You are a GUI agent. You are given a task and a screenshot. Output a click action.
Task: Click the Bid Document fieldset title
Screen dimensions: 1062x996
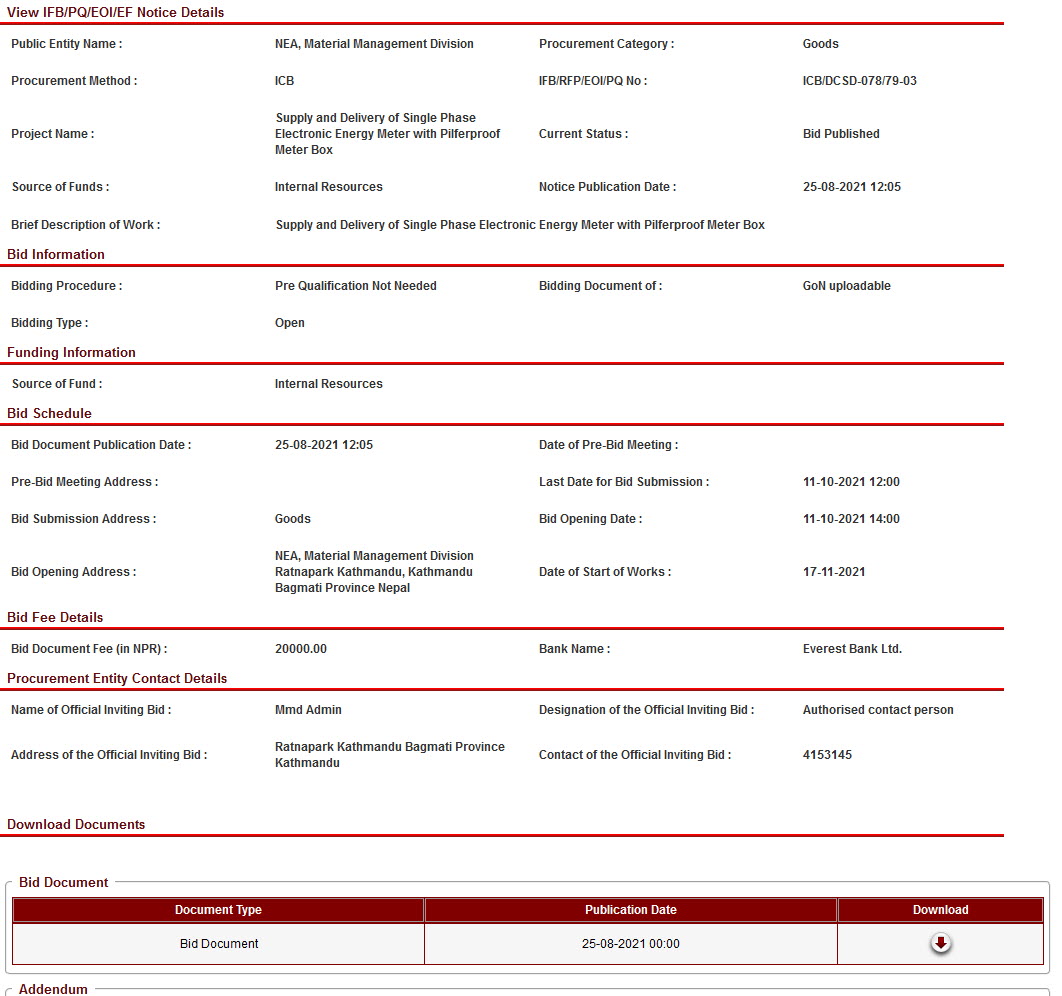64,882
